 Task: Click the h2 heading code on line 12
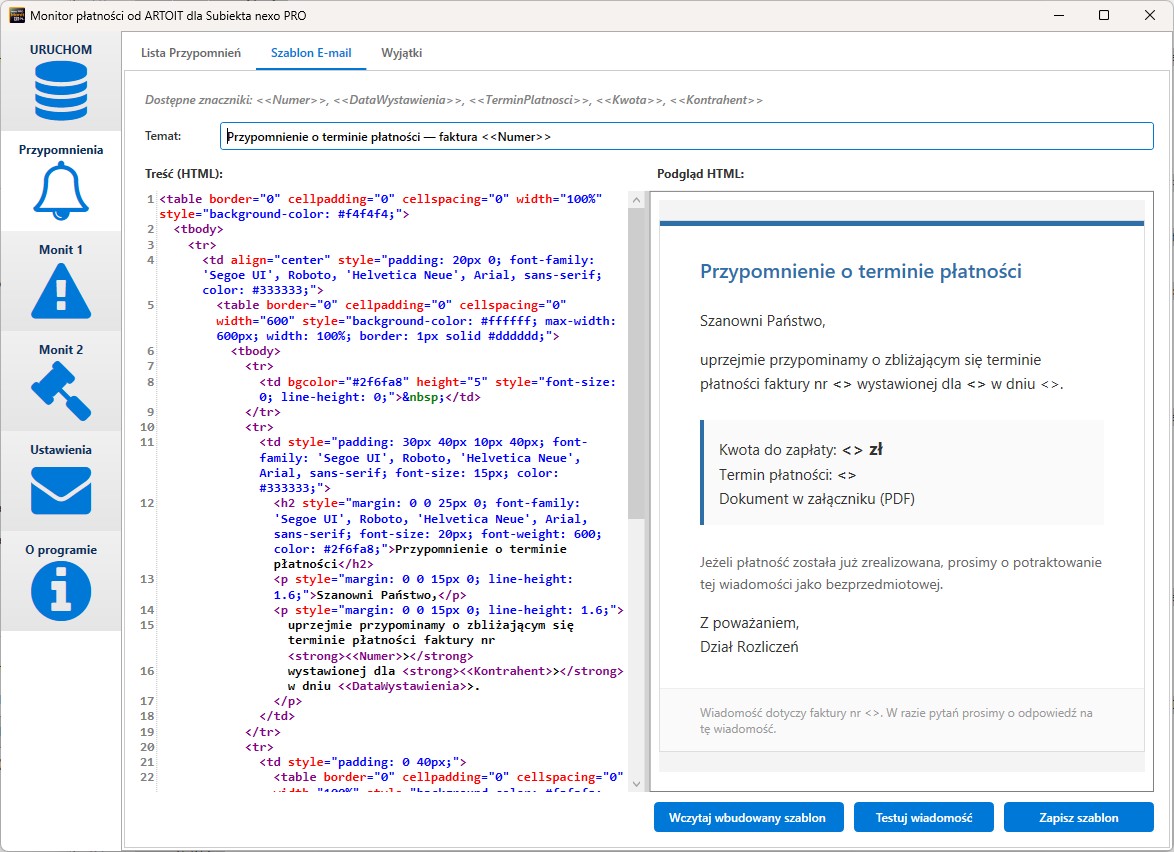(x=438, y=534)
